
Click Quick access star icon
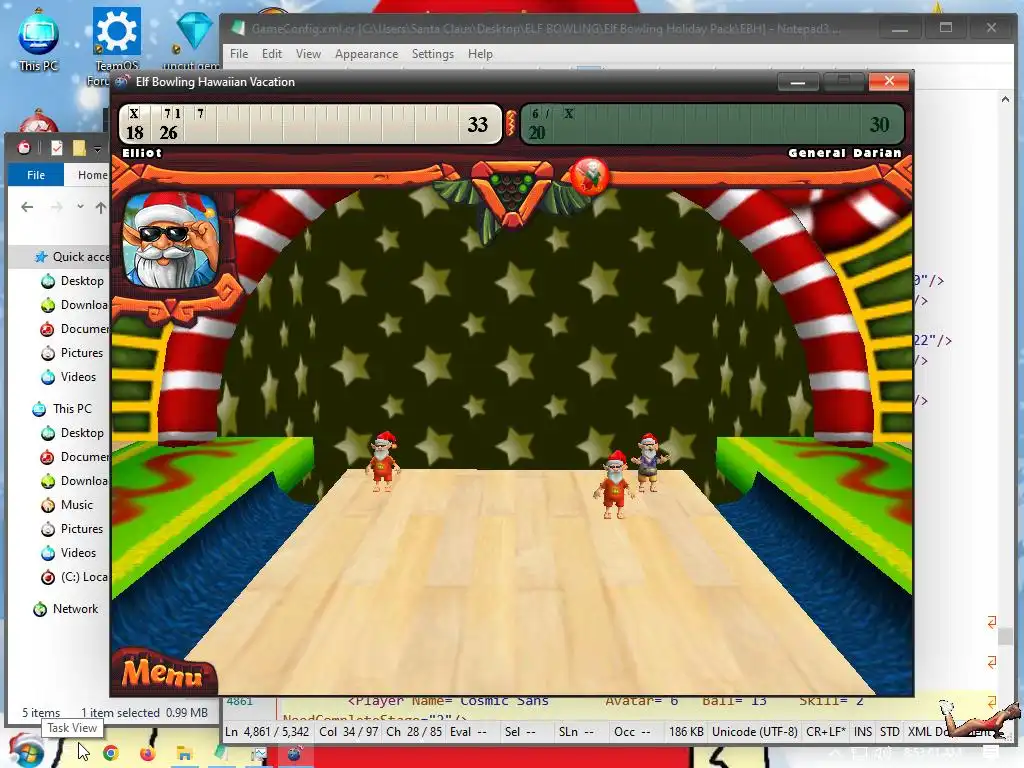pos(40,257)
